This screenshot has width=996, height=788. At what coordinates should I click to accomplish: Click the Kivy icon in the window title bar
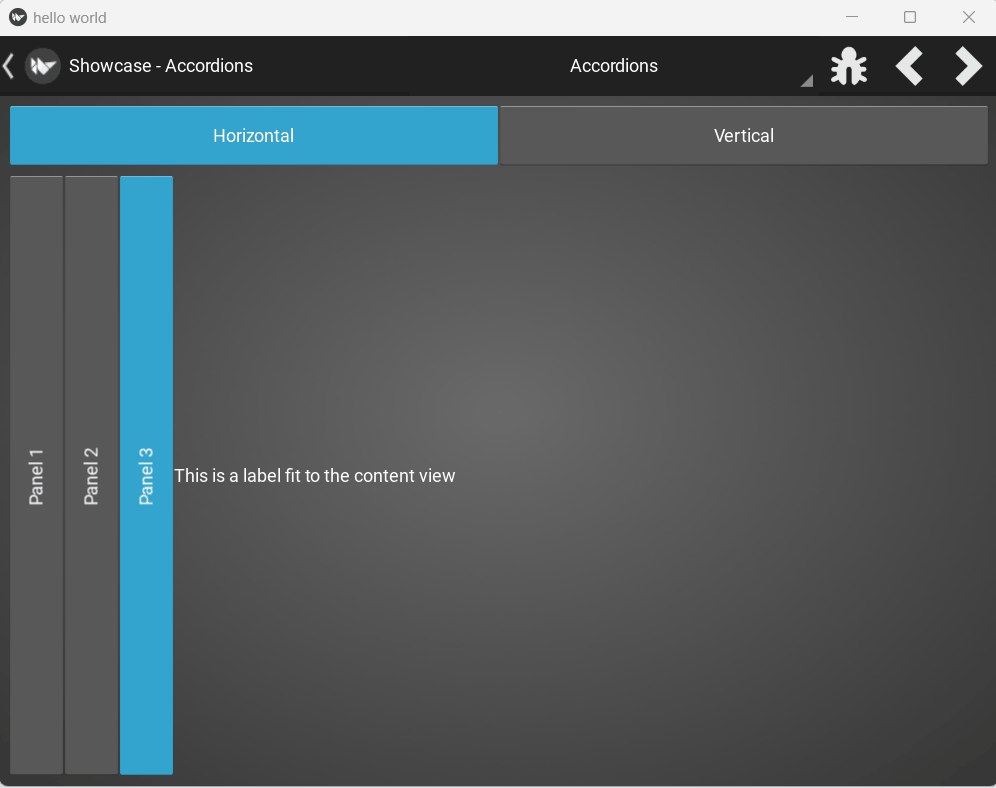tap(18, 17)
